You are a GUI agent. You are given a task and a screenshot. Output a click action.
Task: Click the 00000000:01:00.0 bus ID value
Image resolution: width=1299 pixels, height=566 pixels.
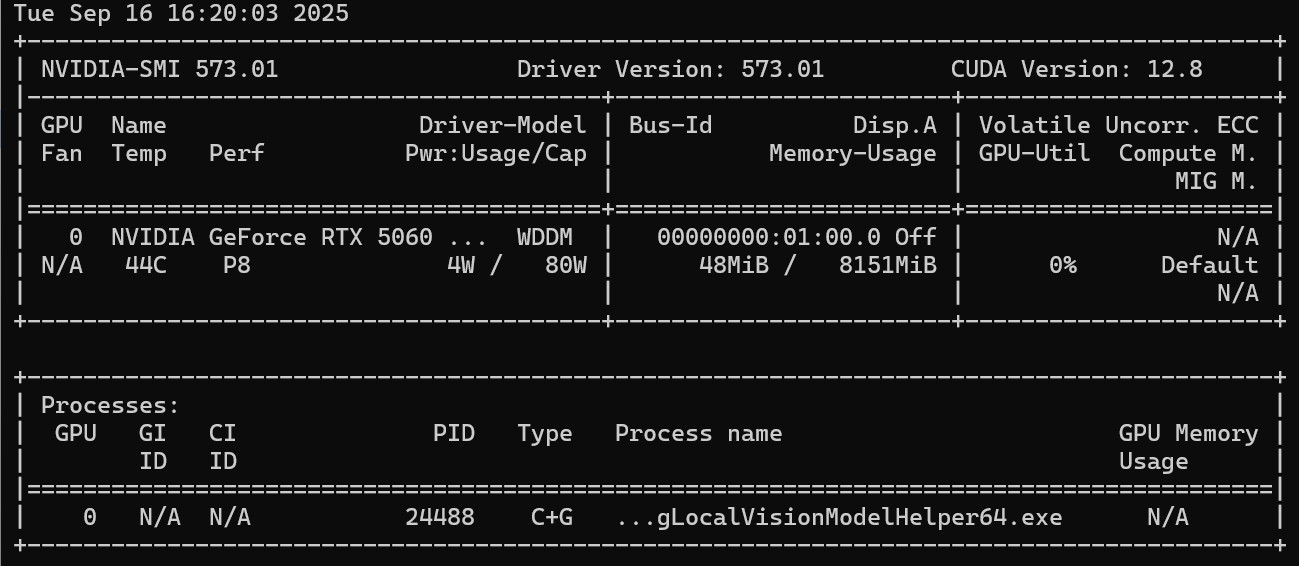coord(768,237)
